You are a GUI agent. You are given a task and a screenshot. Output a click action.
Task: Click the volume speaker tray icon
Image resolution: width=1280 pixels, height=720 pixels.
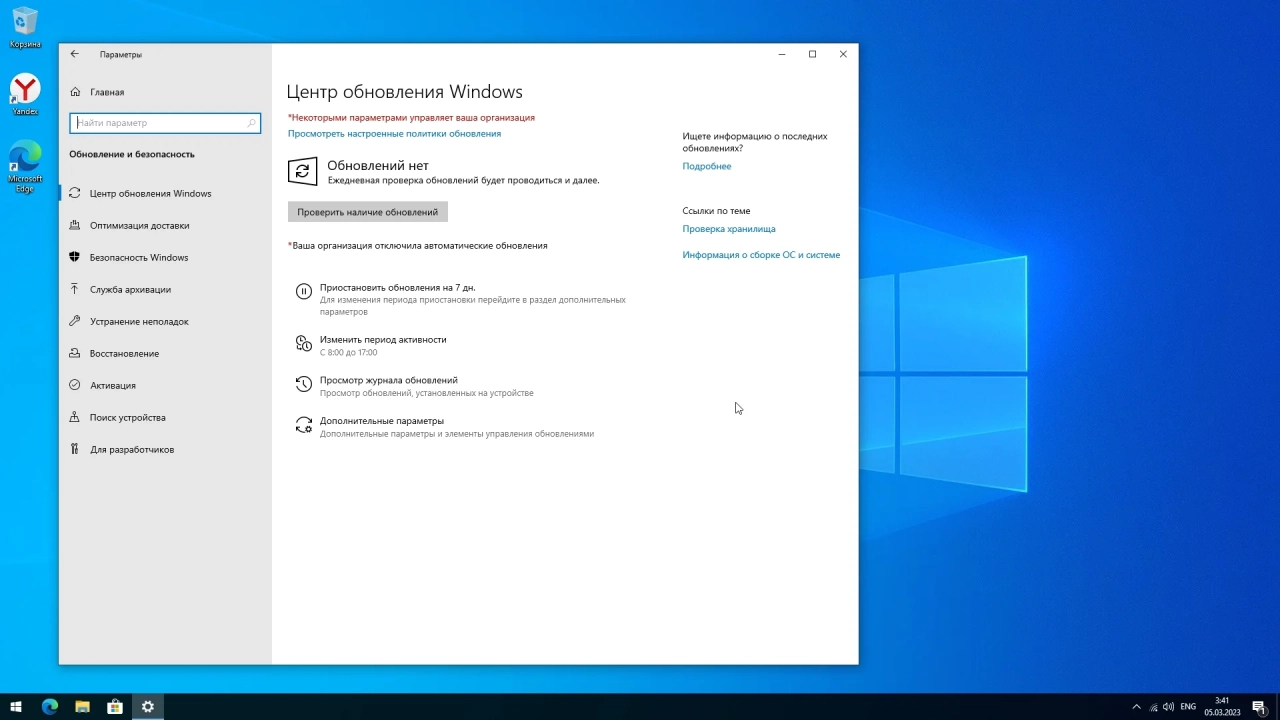[x=1168, y=707]
